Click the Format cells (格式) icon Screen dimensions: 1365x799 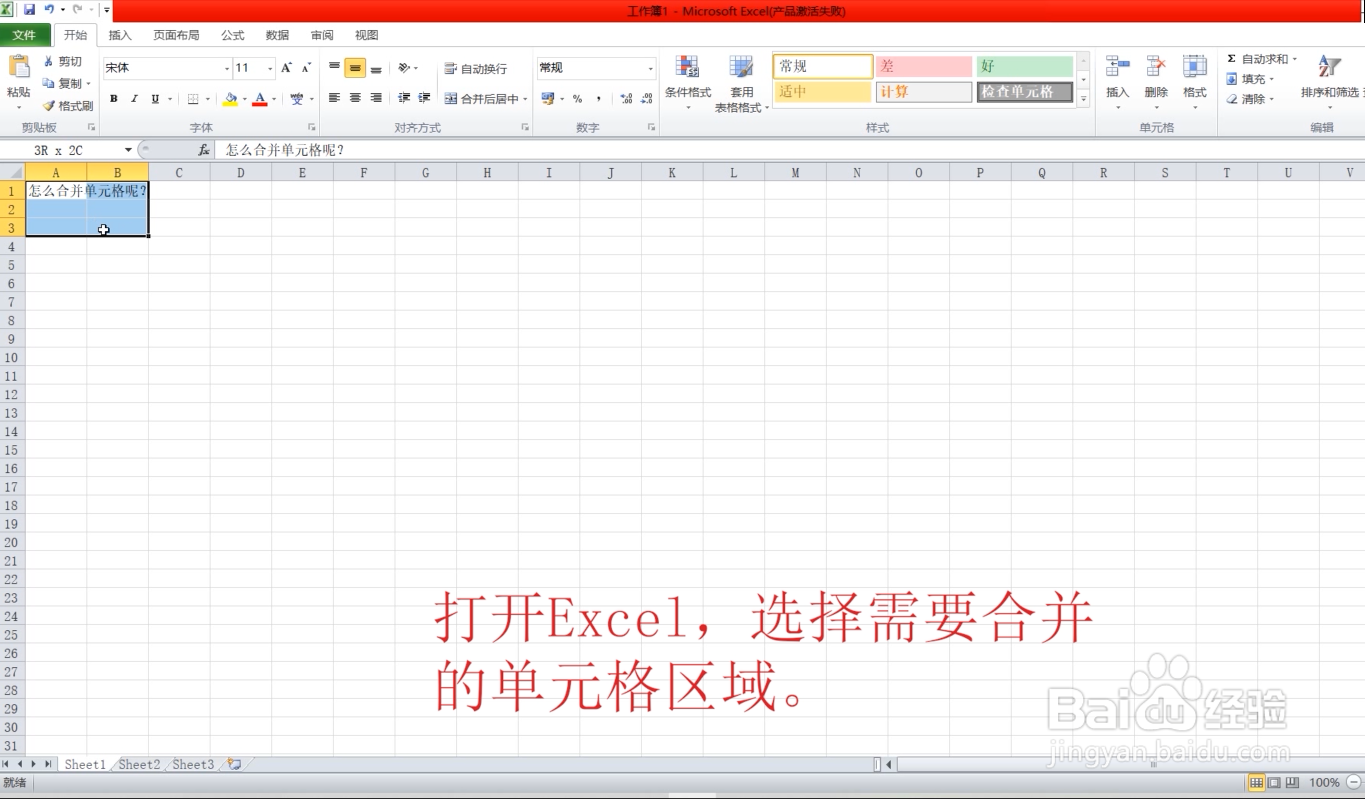point(1194,68)
